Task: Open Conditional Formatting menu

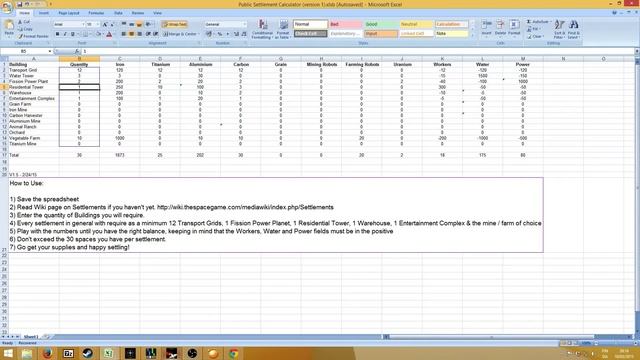Action: pos(262,29)
